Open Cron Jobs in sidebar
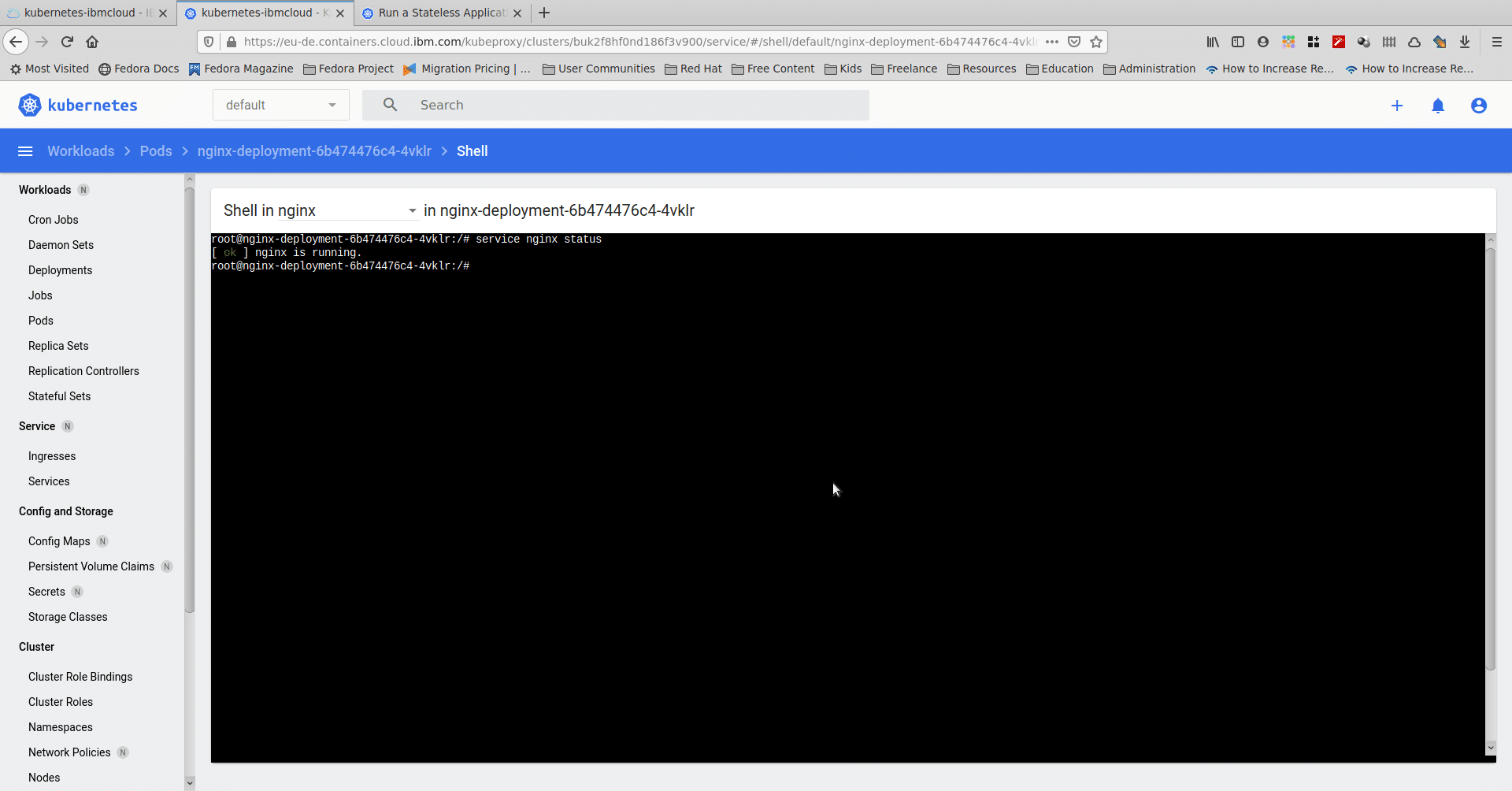1512x791 pixels. click(54, 220)
